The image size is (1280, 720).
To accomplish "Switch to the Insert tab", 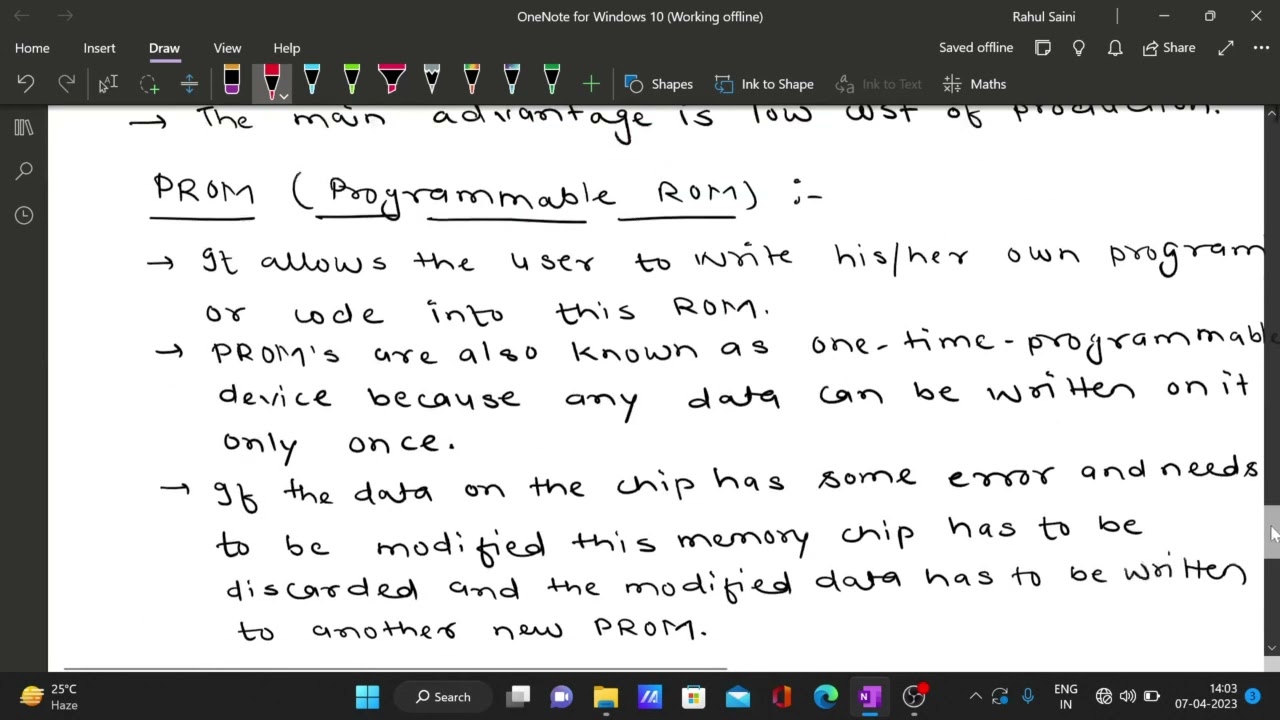I will [x=99, y=48].
